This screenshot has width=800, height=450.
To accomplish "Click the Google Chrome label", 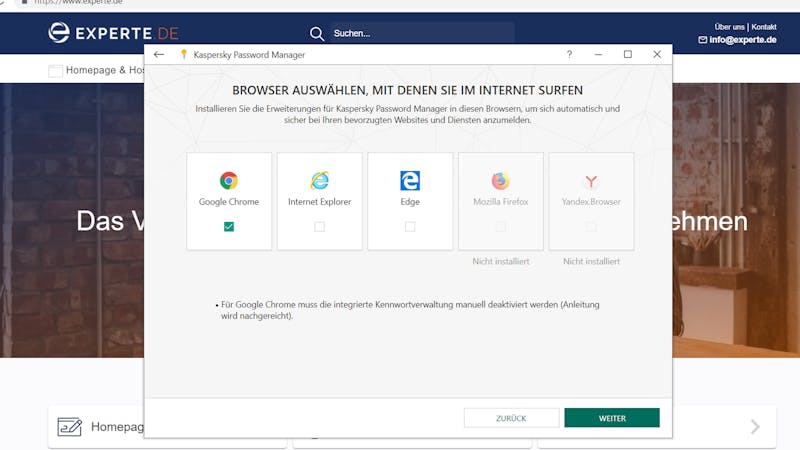I will (229, 202).
